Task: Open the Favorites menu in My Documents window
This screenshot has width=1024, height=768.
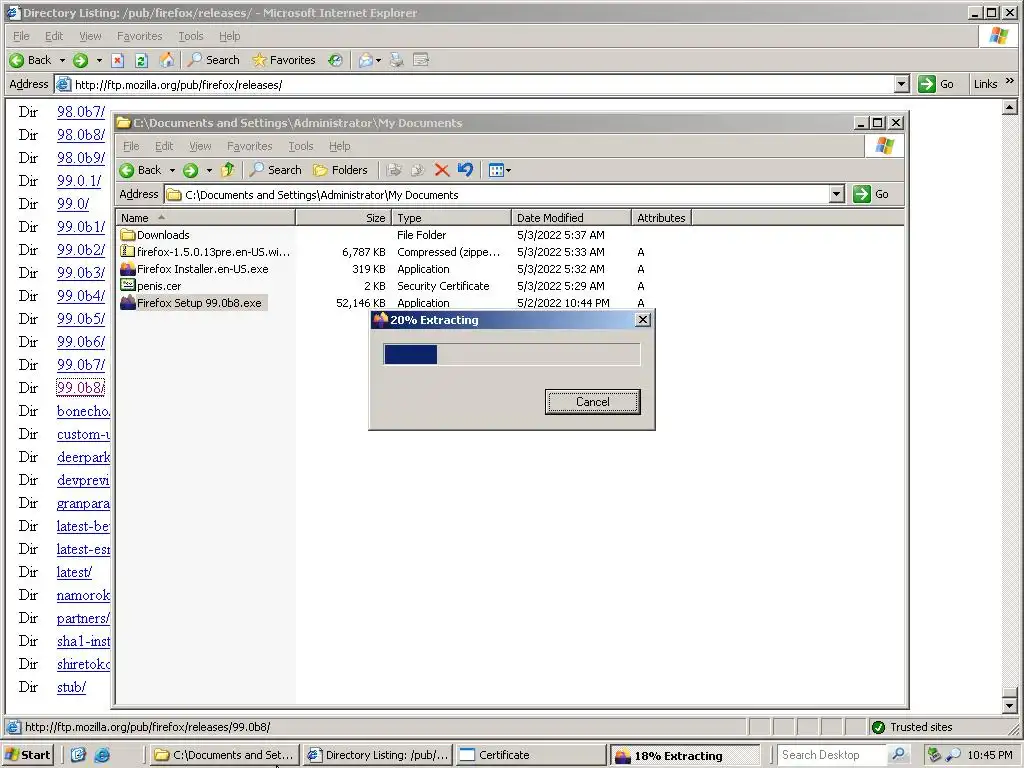Action: [249, 146]
